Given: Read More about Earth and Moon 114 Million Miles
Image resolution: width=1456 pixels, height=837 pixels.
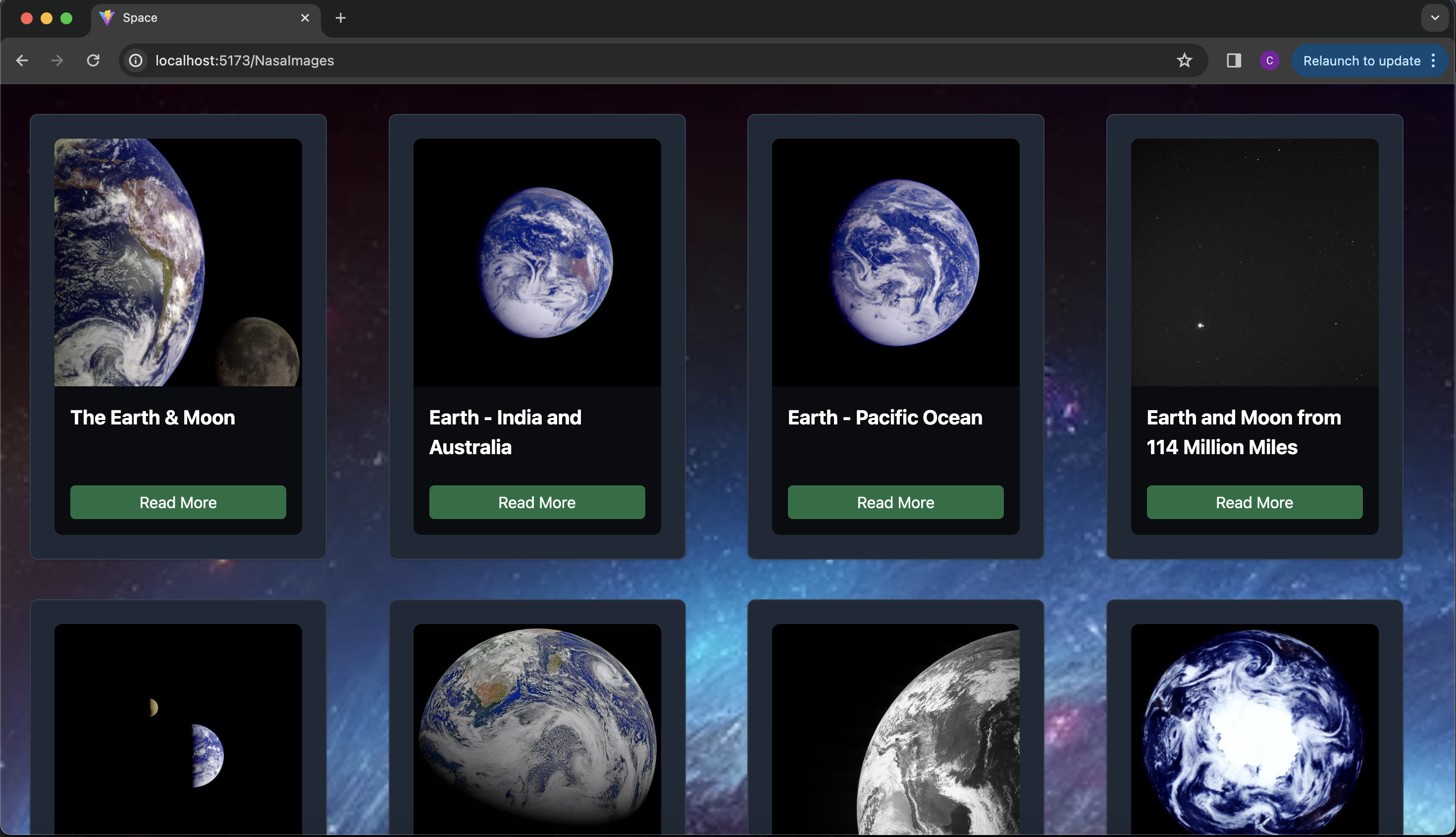Looking at the screenshot, I should point(1253,502).
